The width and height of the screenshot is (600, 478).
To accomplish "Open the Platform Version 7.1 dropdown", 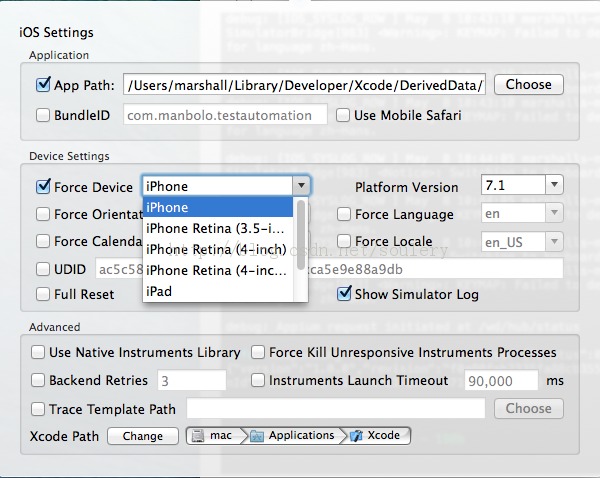I will (x=554, y=185).
